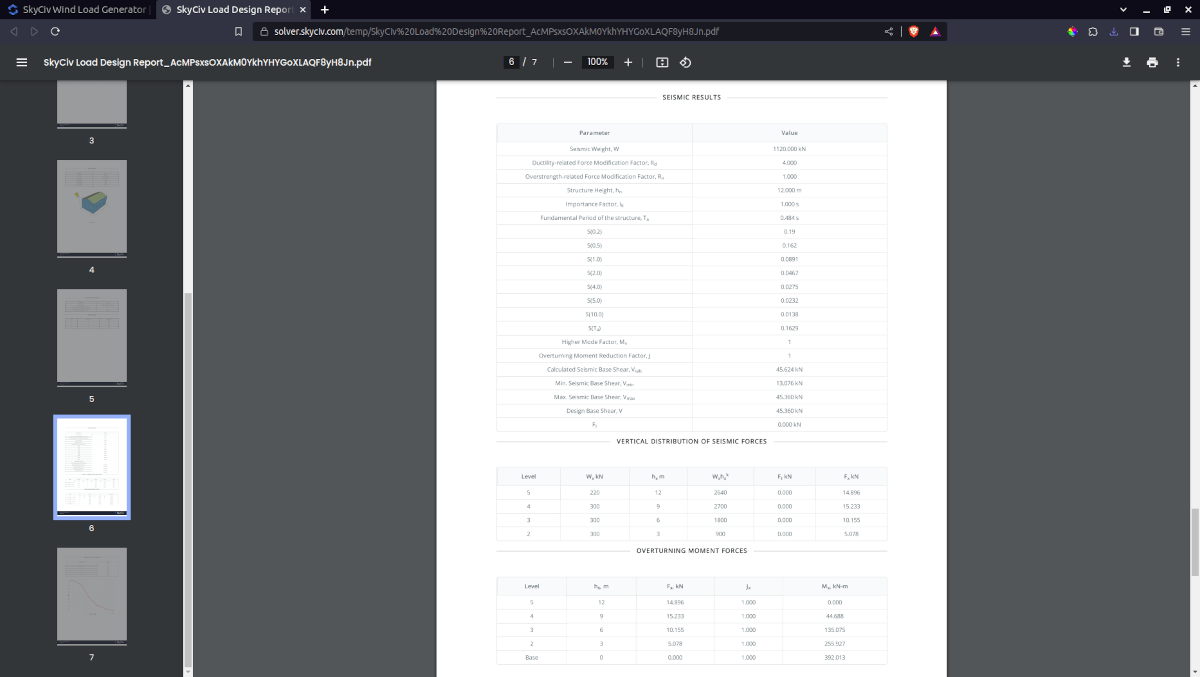The width and height of the screenshot is (1200, 677).
Task: Toggle the ad blocker shield in address bar
Action: [913, 31]
